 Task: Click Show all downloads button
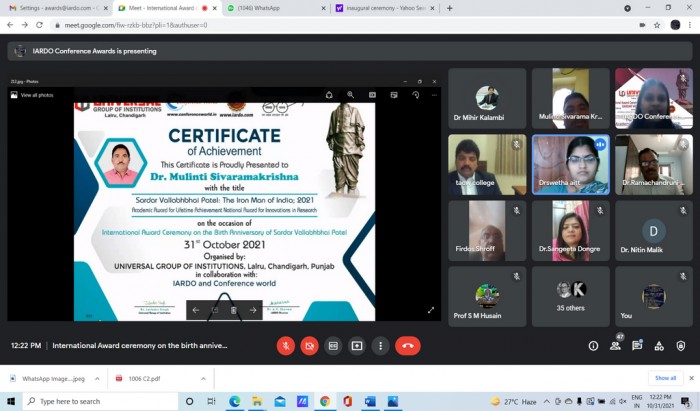[665, 378]
